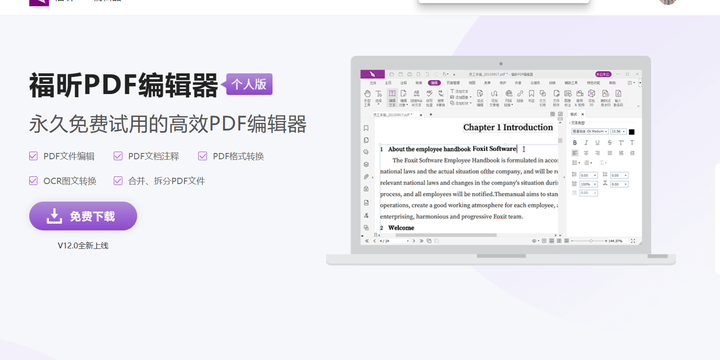Click the V12.0全新上线 text
The height and width of the screenshot is (360, 720).
[x=83, y=246]
